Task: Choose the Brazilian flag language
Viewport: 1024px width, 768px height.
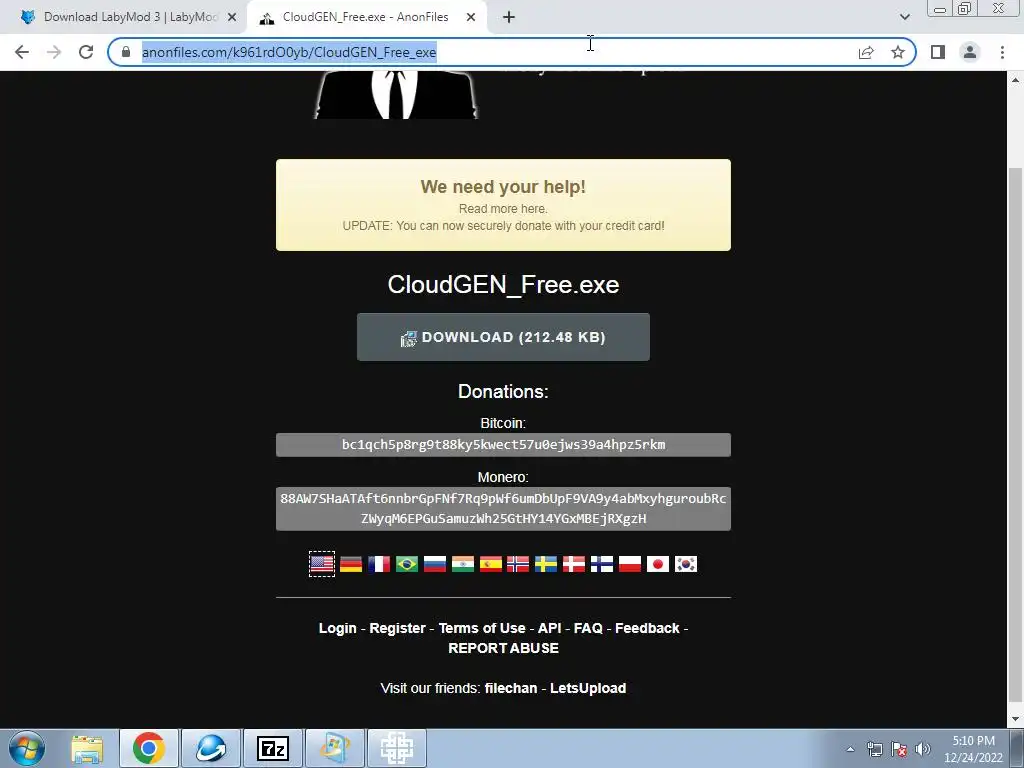Action: (407, 564)
